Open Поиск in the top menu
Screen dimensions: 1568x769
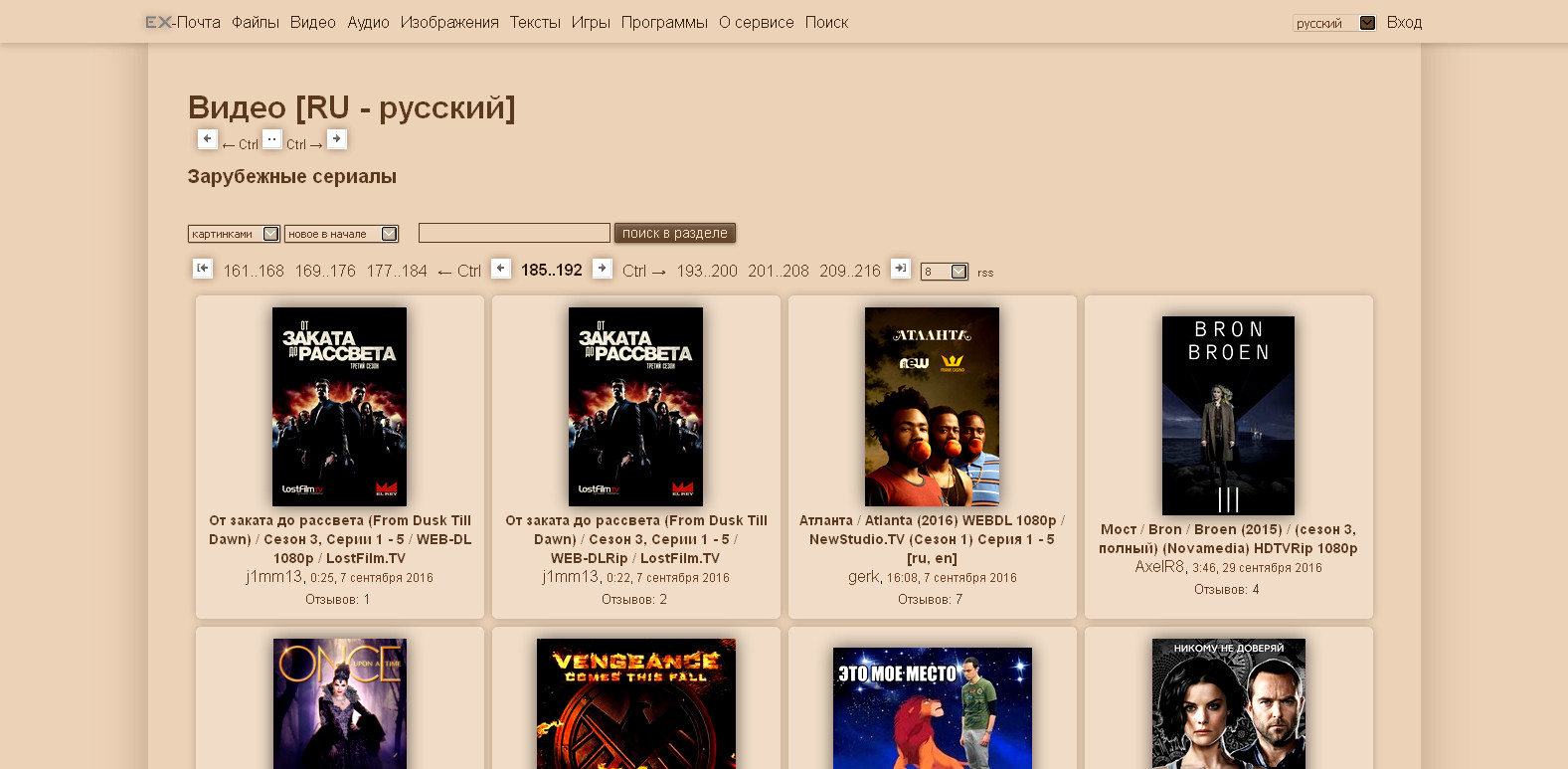point(826,22)
